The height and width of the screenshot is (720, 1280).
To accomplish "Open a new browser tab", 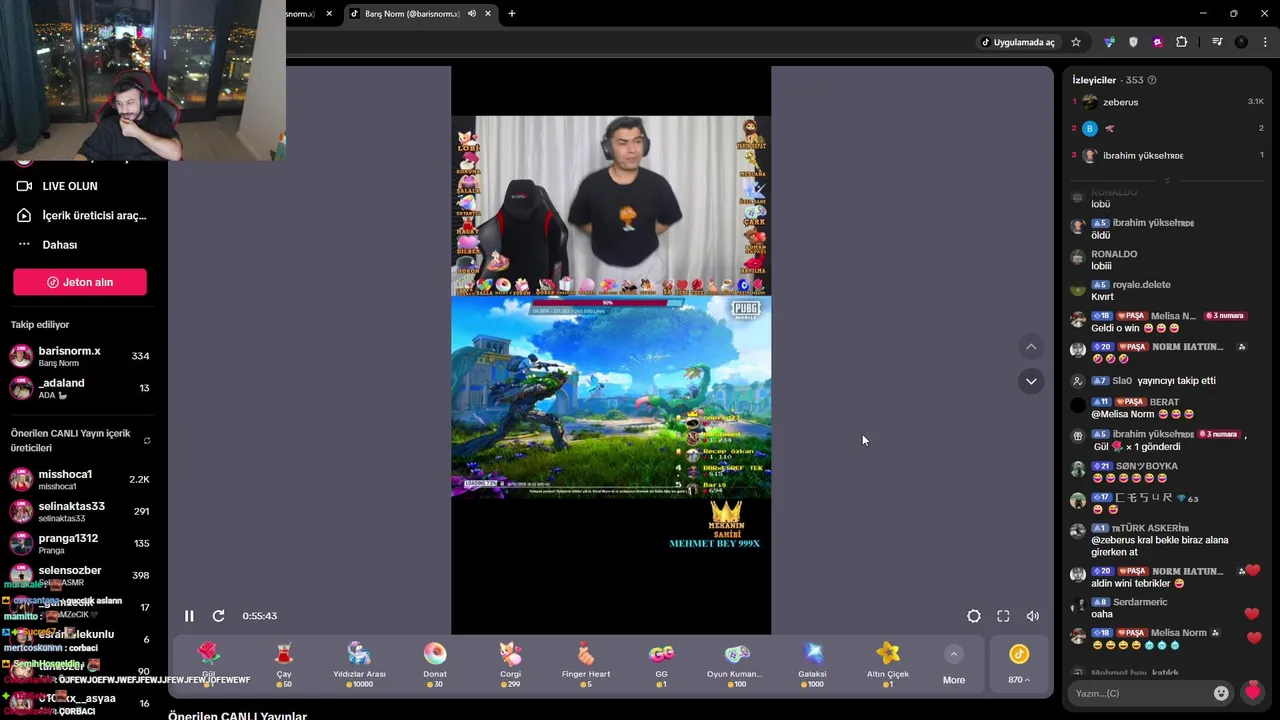I will (x=512, y=14).
